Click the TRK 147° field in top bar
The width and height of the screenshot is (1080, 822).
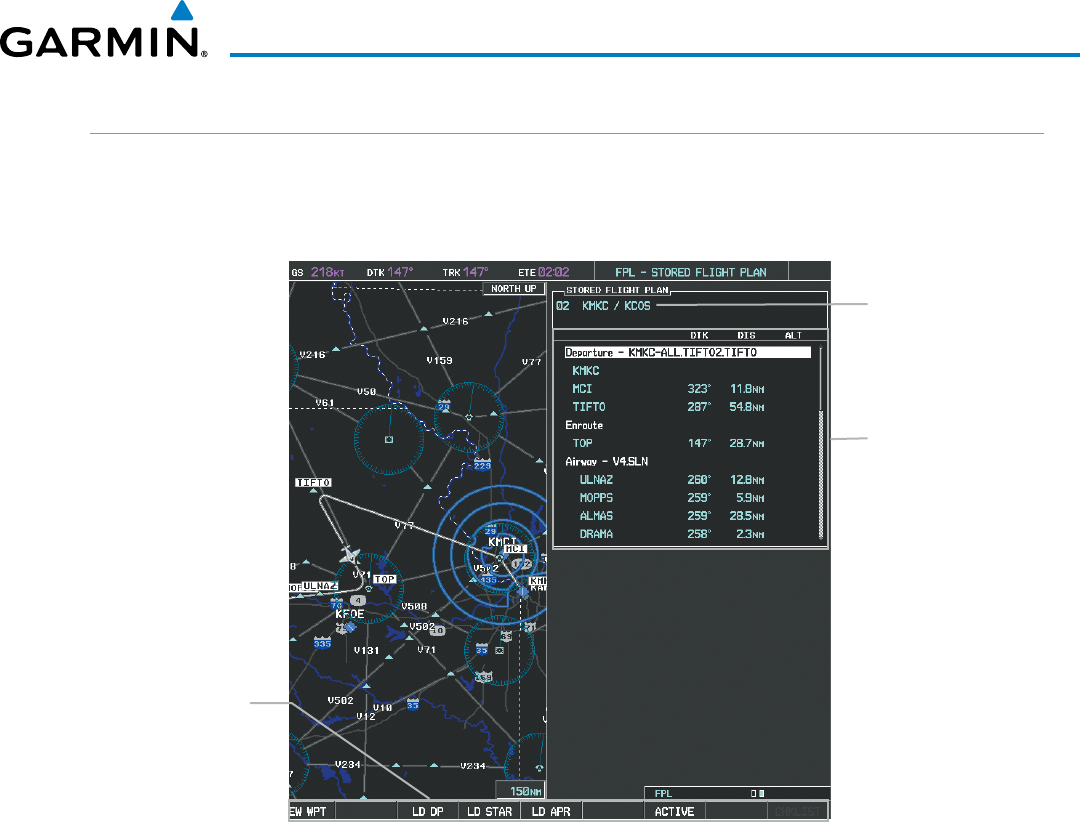point(466,272)
